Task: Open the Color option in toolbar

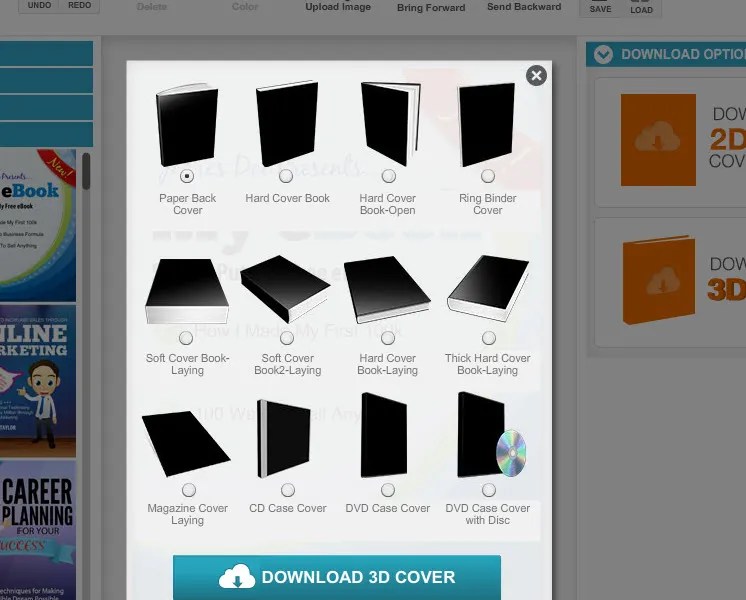Action: (x=245, y=7)
